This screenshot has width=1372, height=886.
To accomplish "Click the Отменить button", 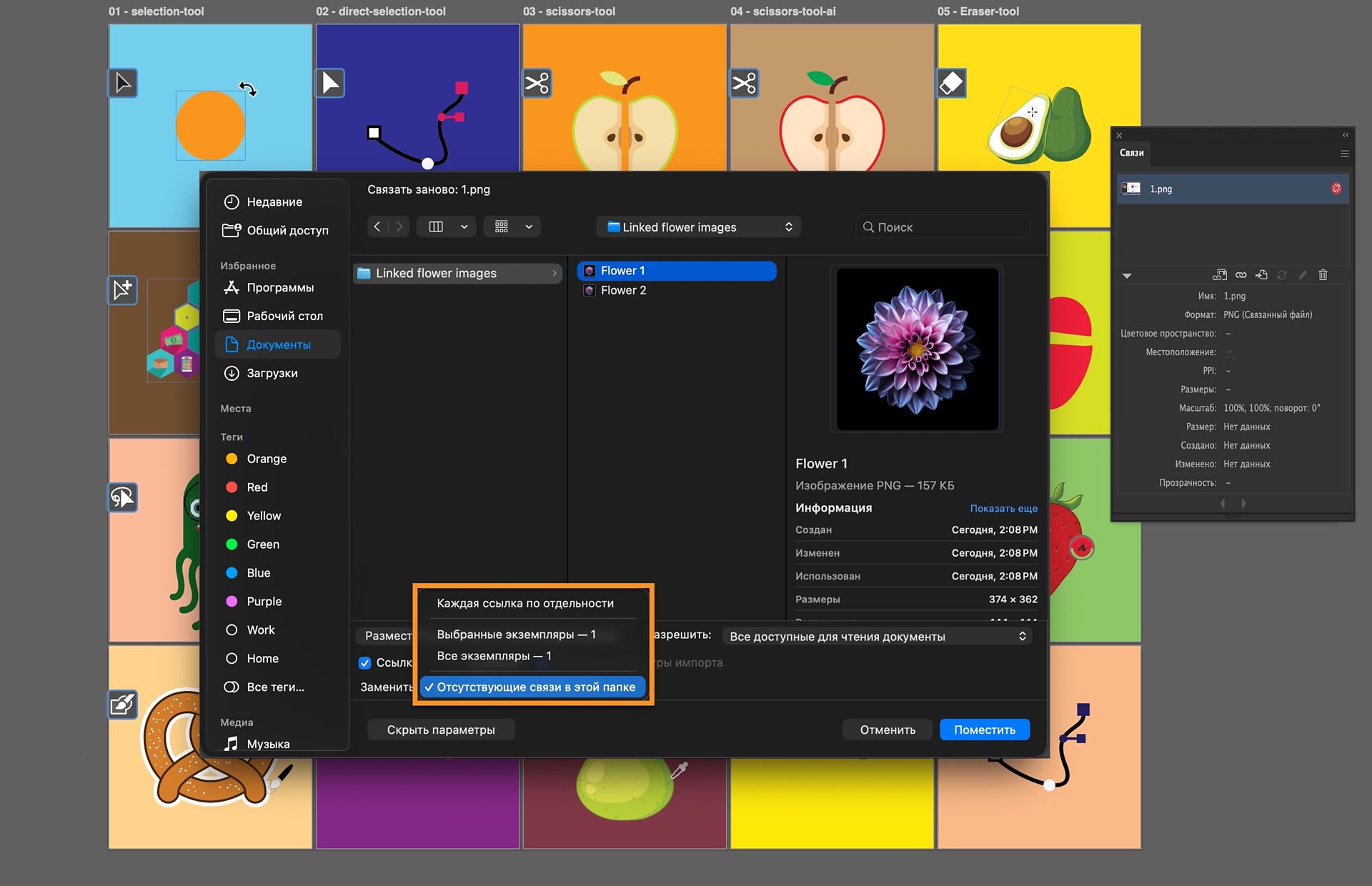I will coord(888,730).
